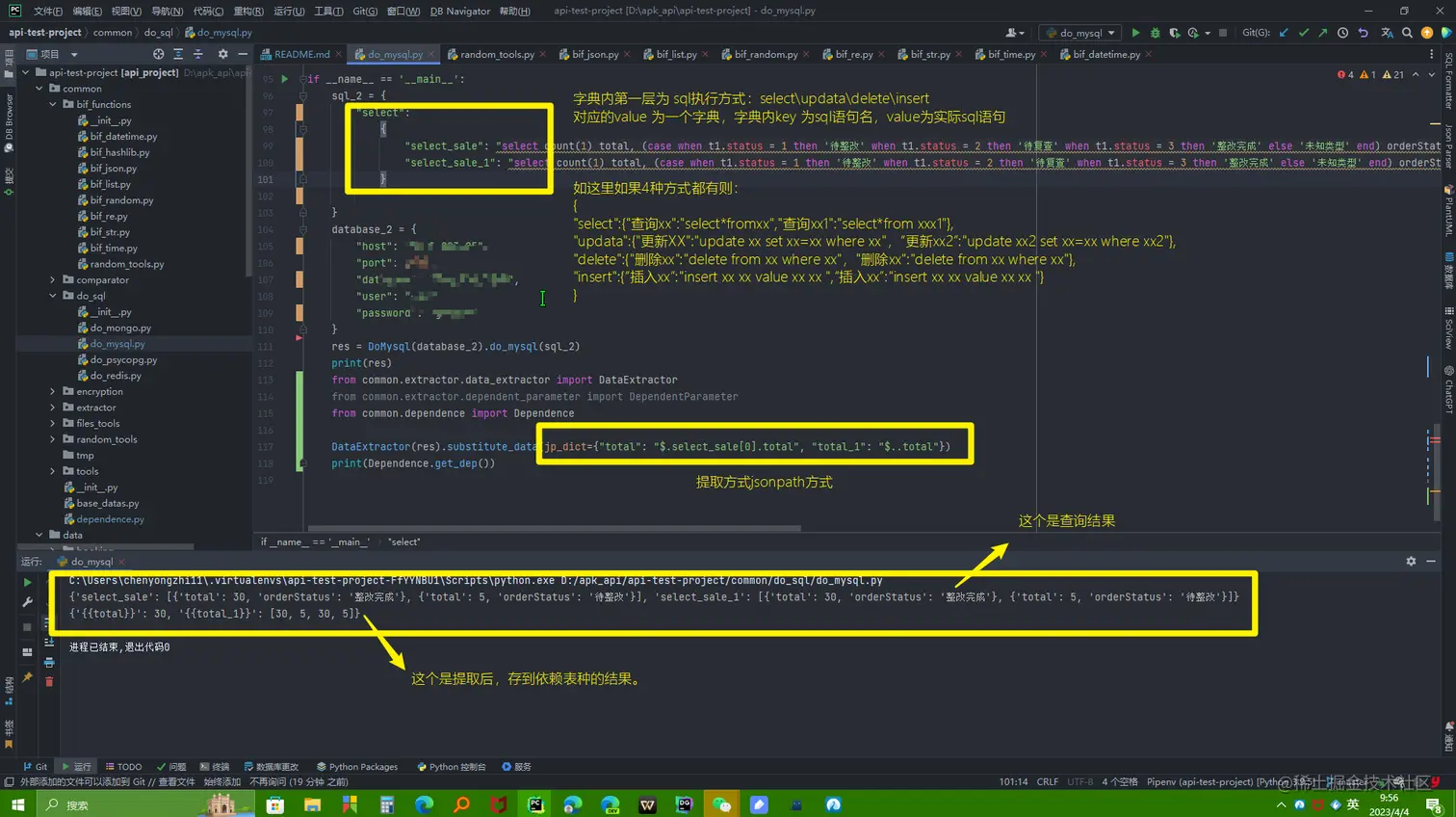Select dependence.py in the project tree
This screenshot has height=817, width=1456.
tap(110, 519)
